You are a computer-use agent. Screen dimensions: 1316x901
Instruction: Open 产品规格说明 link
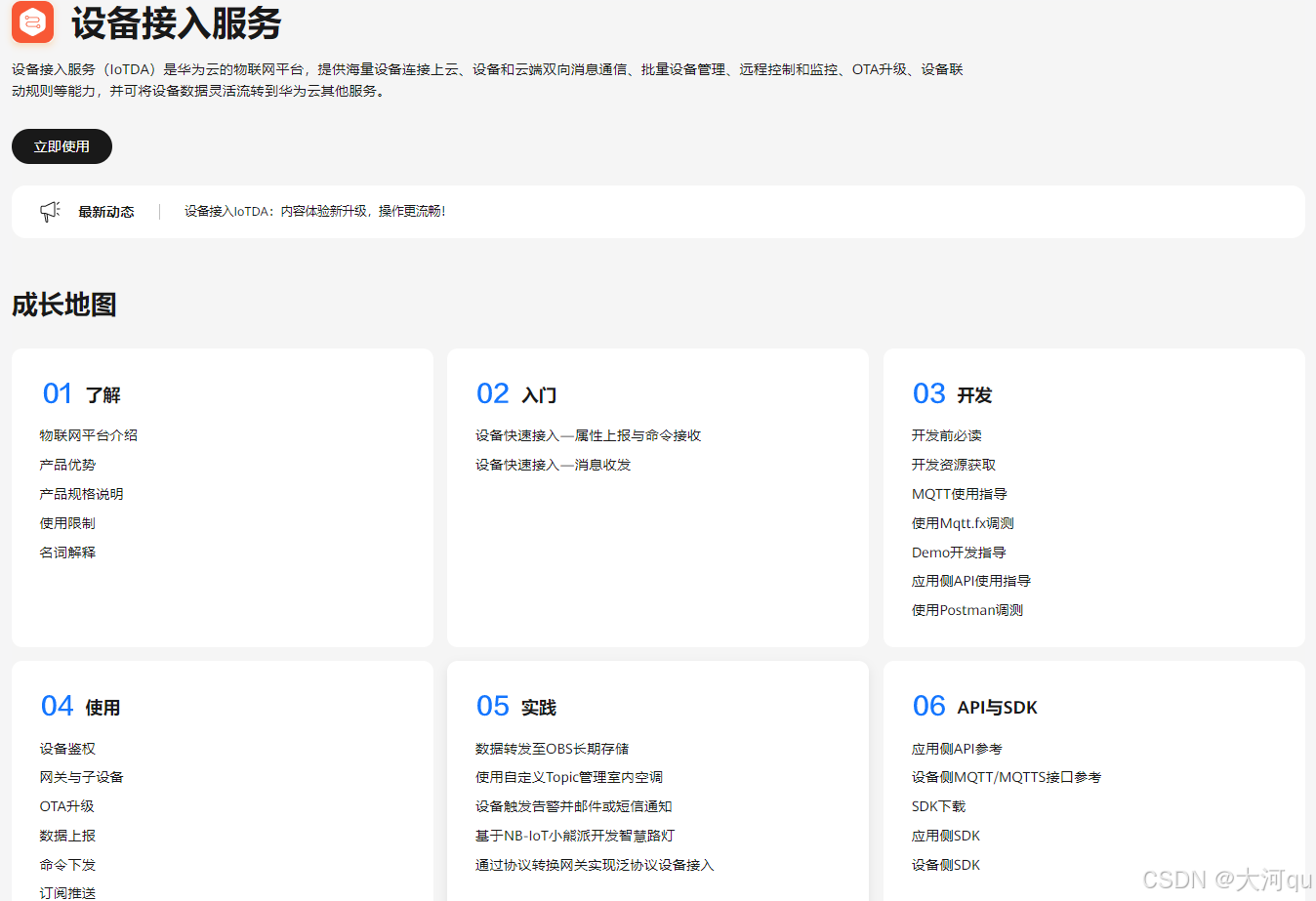(81, 494)
